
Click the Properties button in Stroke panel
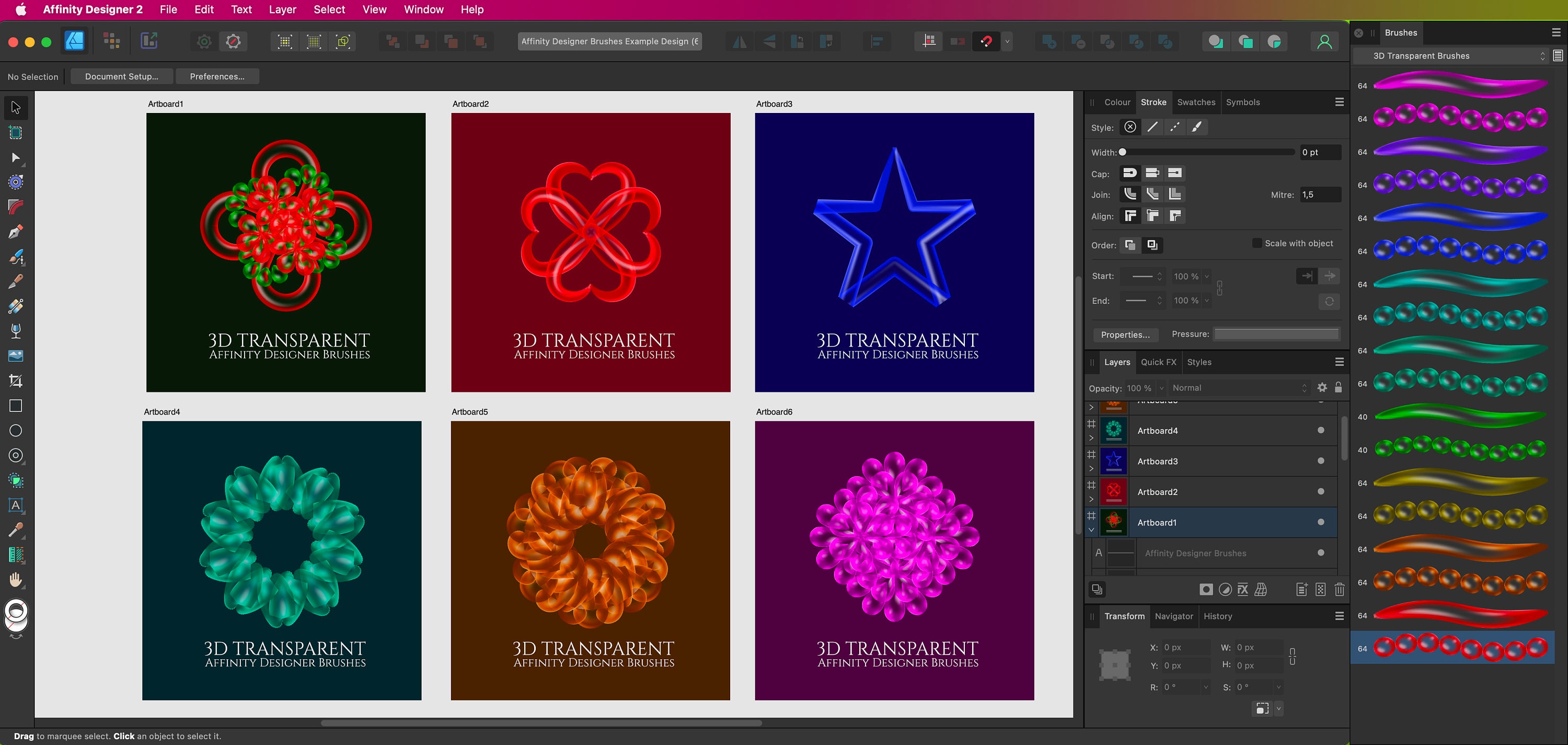[x=1125, y=335]
